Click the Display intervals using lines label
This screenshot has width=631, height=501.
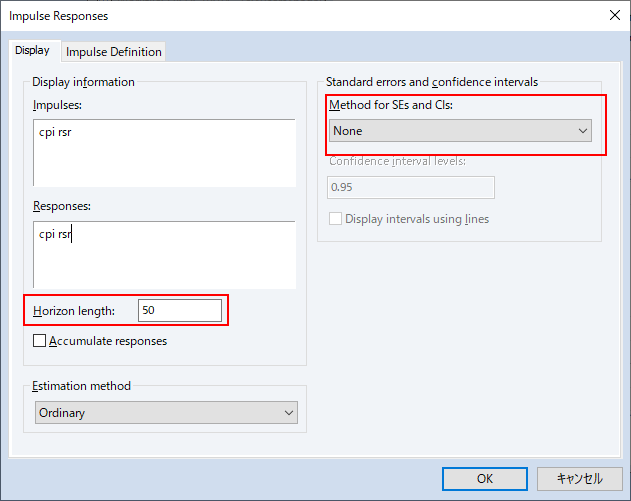click(x=417, y=219)
